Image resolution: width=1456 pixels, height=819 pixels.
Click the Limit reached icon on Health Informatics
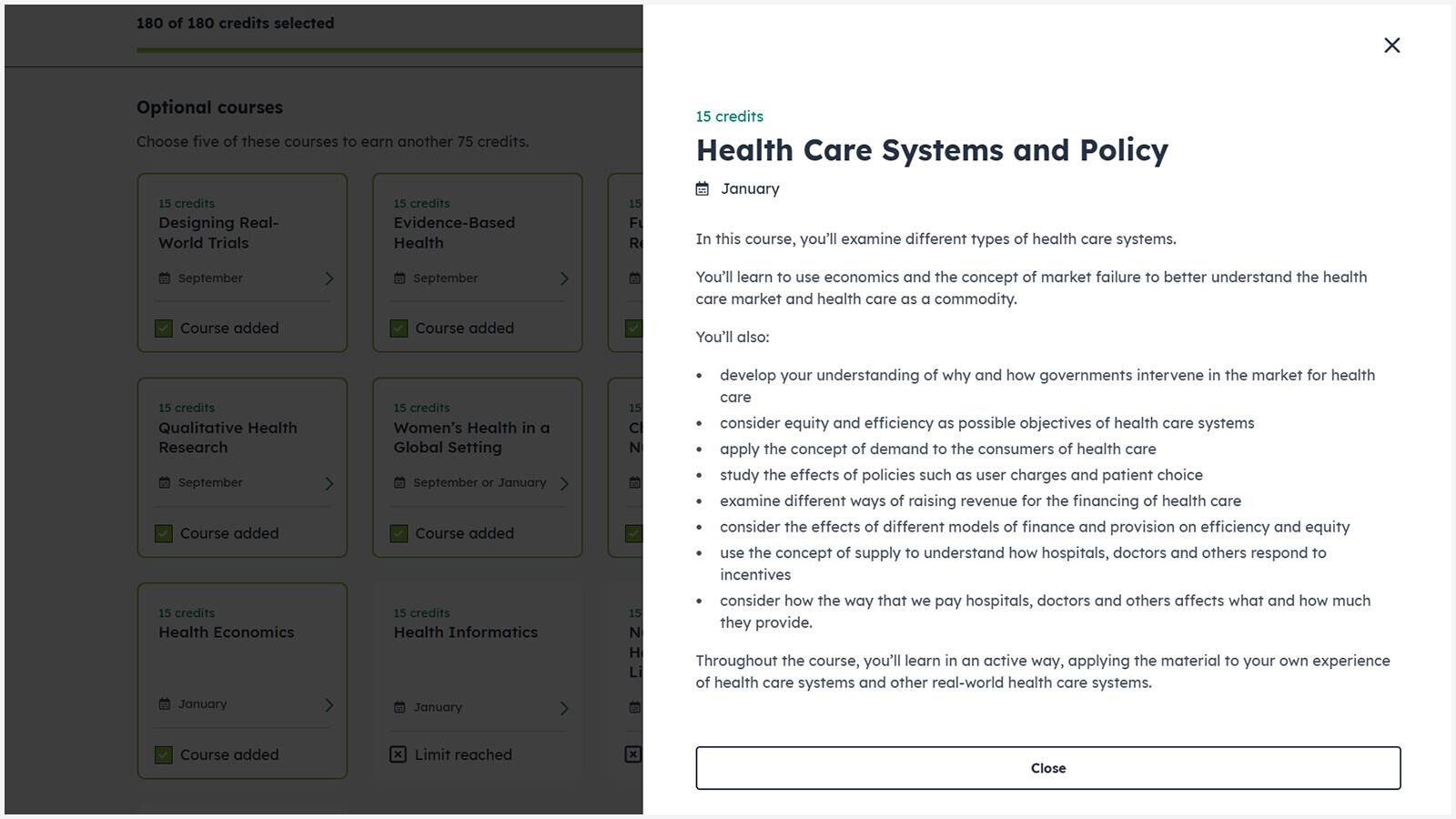[x=398, y=754]
